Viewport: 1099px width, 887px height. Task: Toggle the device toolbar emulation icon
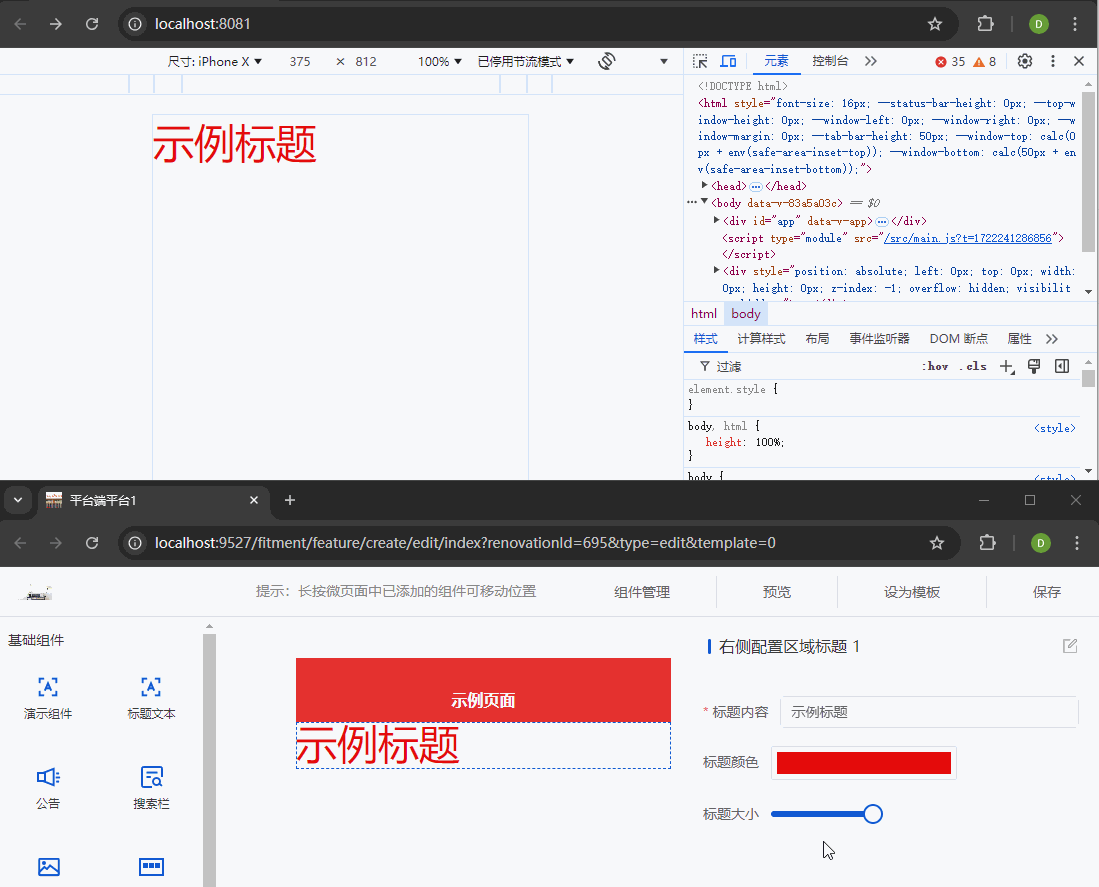tap(729, 61)
